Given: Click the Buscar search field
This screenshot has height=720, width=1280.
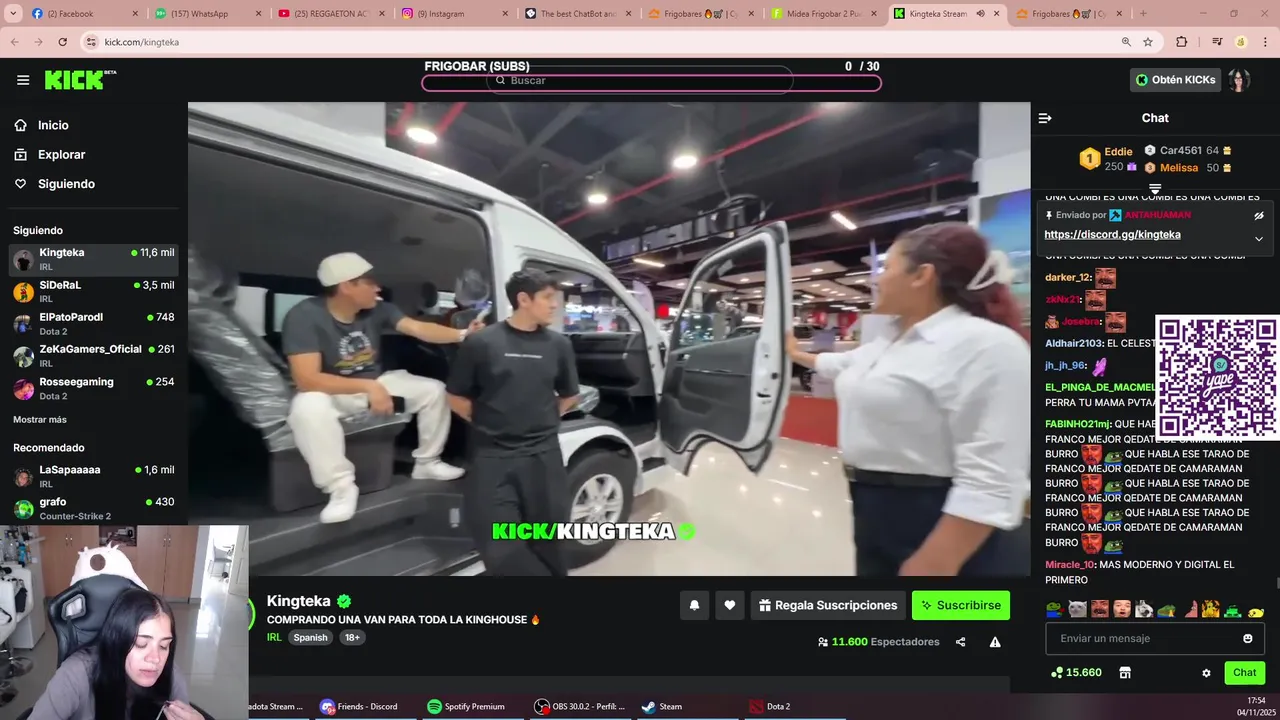Looking at the screenshot, I should point(640,81).
